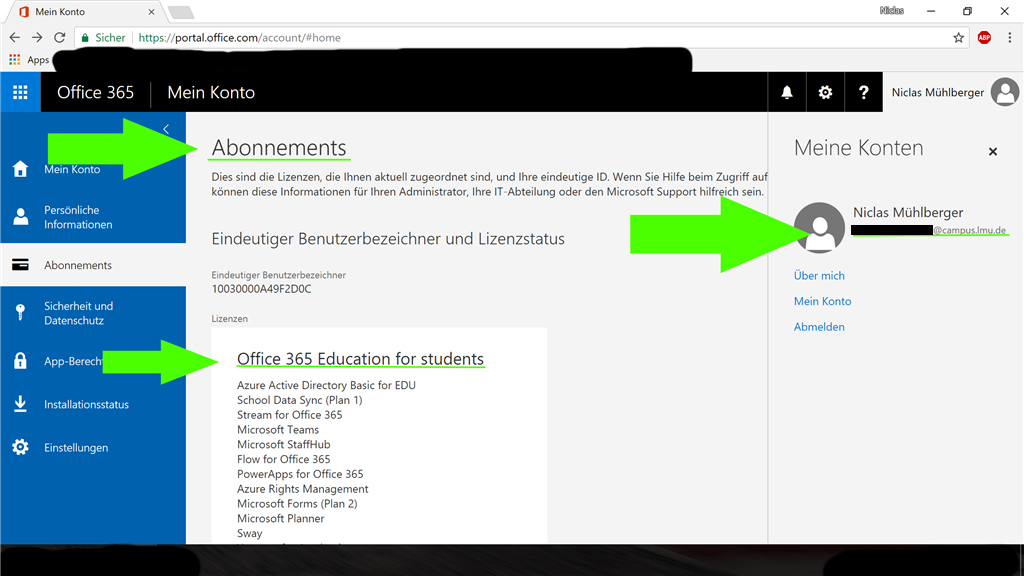1024x576 pixels.
Task: Click the 'Azure Rights Management' entry
Action: 302,489
